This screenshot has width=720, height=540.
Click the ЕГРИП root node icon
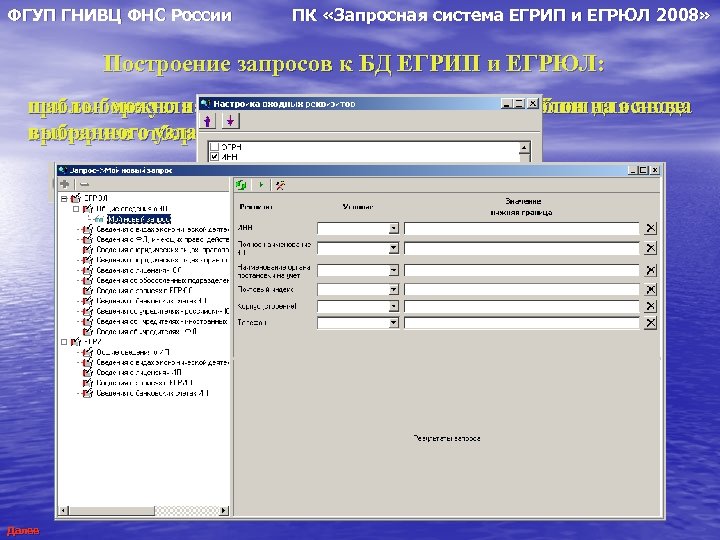click(x=76, y=342)
